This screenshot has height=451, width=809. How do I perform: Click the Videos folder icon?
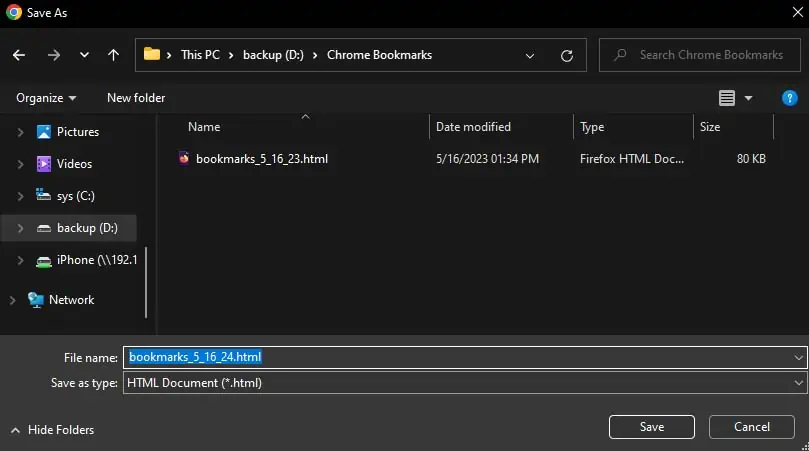(x=44, y=164)
